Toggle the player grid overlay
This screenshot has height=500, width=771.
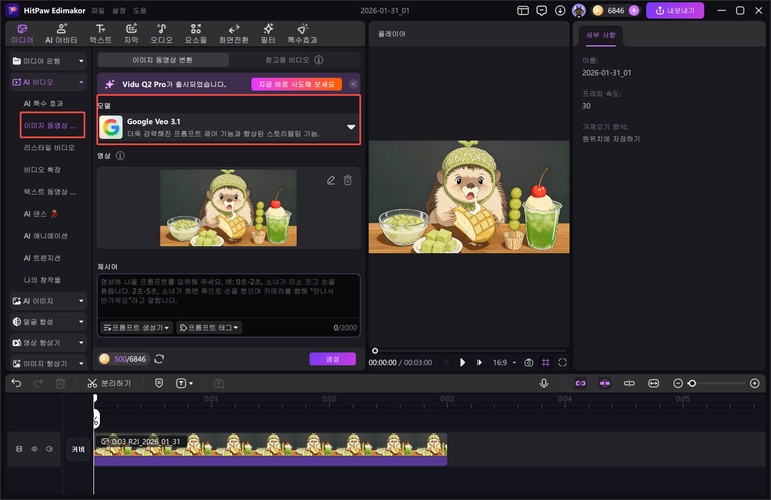click(x=546, y=362)
